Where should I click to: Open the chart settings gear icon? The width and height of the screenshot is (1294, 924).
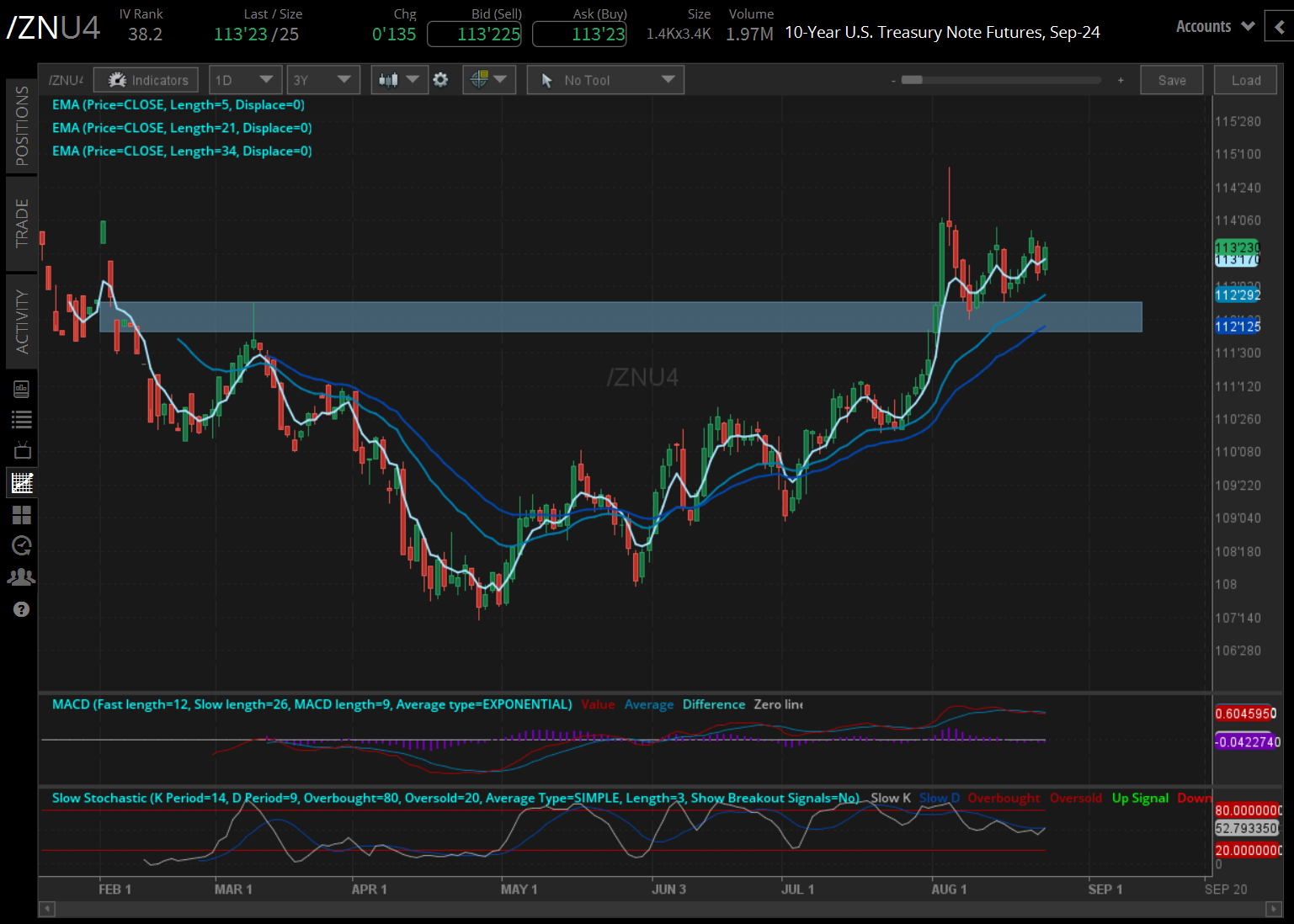pos(440,80)
